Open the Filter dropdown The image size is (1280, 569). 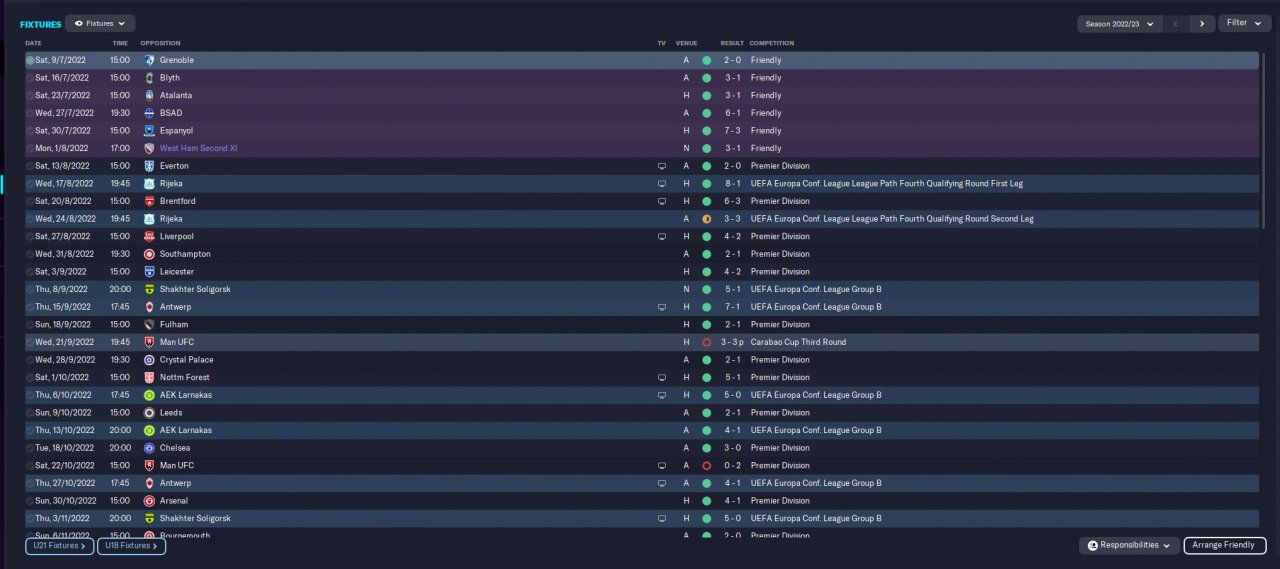(1244, 23)
